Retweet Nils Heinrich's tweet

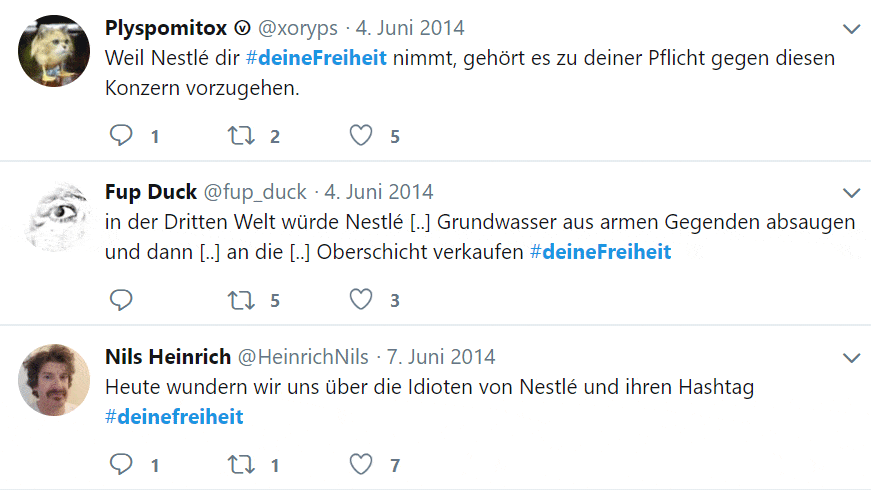pyautogui.click(x=241, y=464)
